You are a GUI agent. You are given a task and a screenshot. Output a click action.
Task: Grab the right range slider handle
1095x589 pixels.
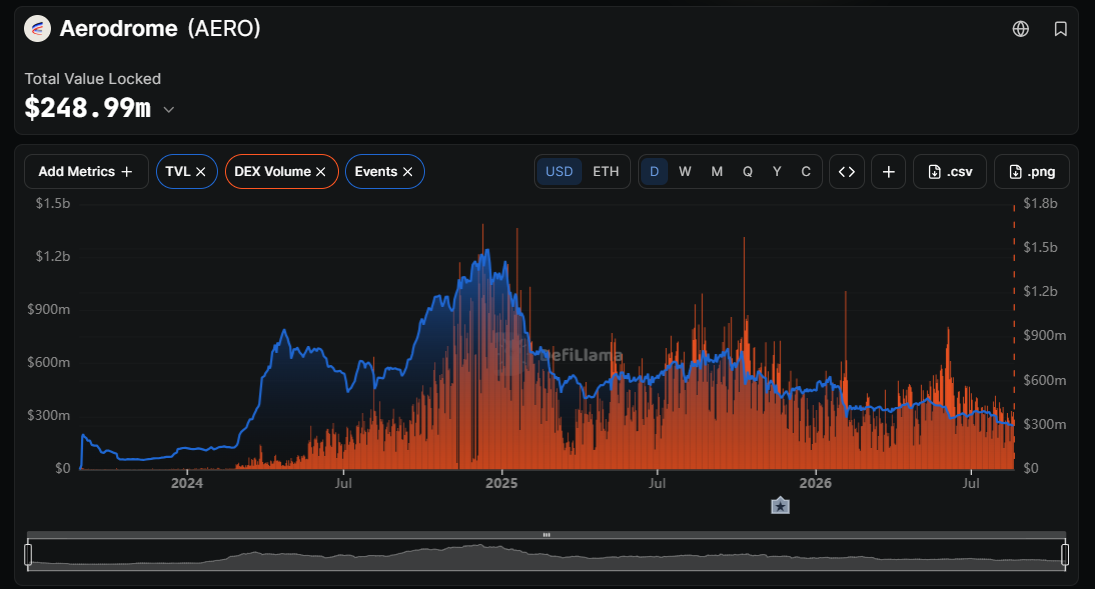pyautogui.click(x=1065, y=555)
